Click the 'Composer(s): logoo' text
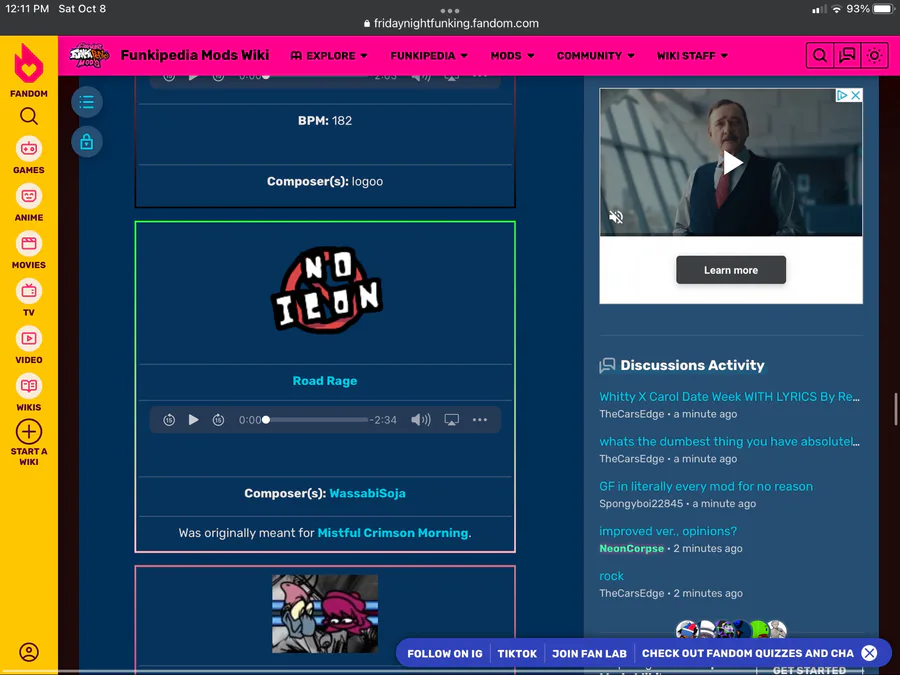900x675 pixels. tap(325, 181)
